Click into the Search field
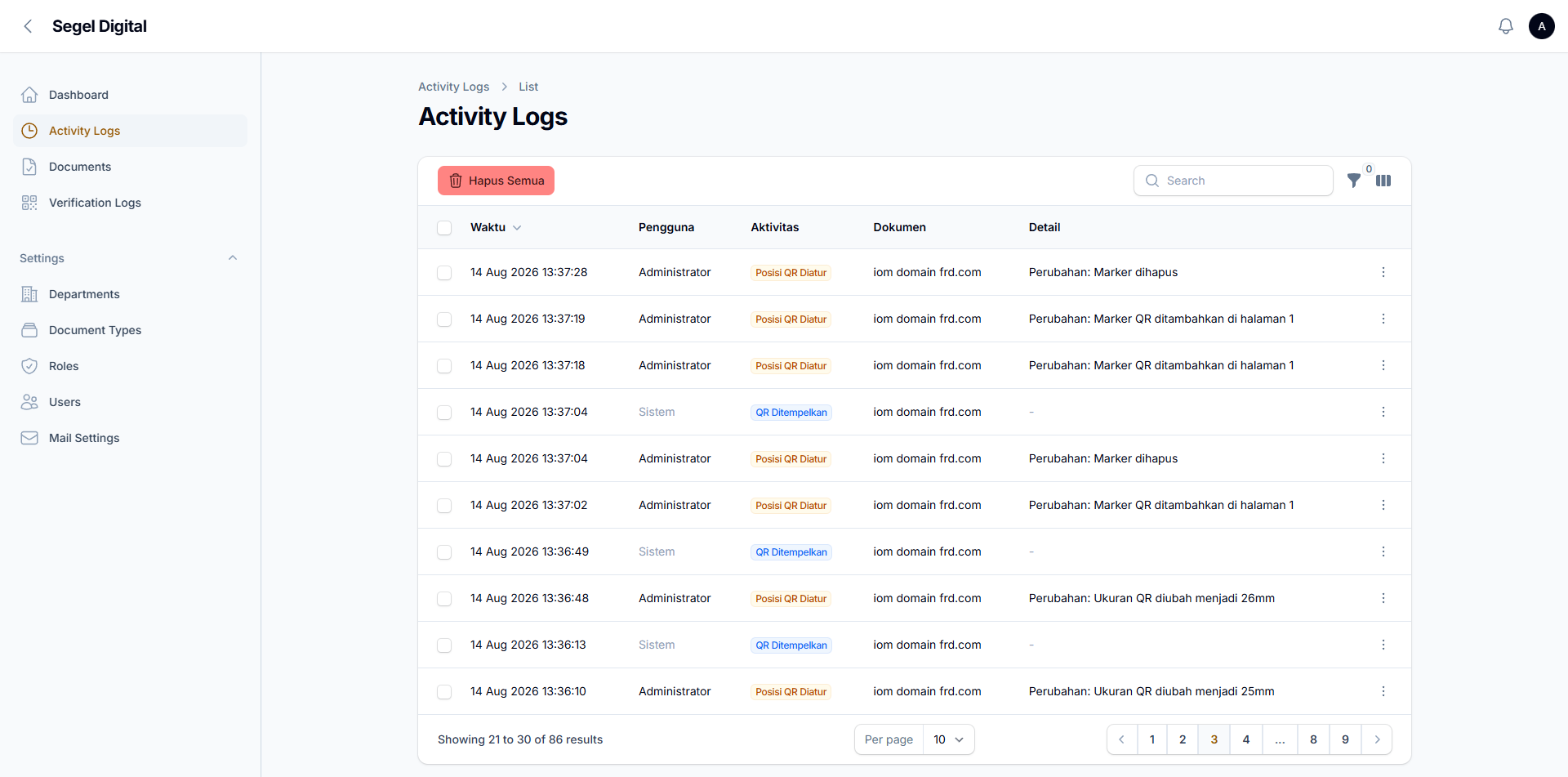Image resolution: width=1568 pixels, height=777 pixels. point(1233,181)
